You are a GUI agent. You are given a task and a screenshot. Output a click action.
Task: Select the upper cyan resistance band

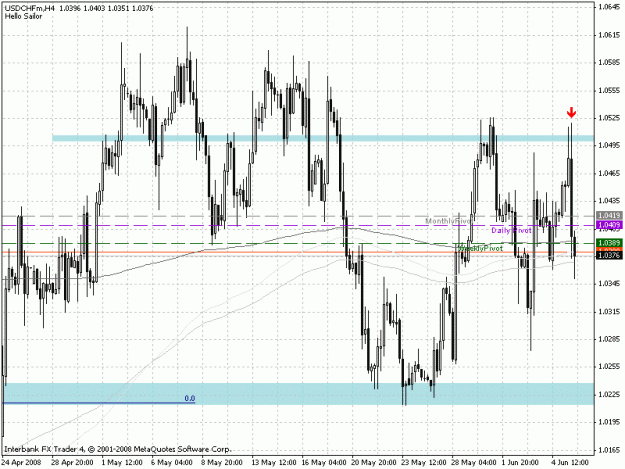click(x=323, y=138)
